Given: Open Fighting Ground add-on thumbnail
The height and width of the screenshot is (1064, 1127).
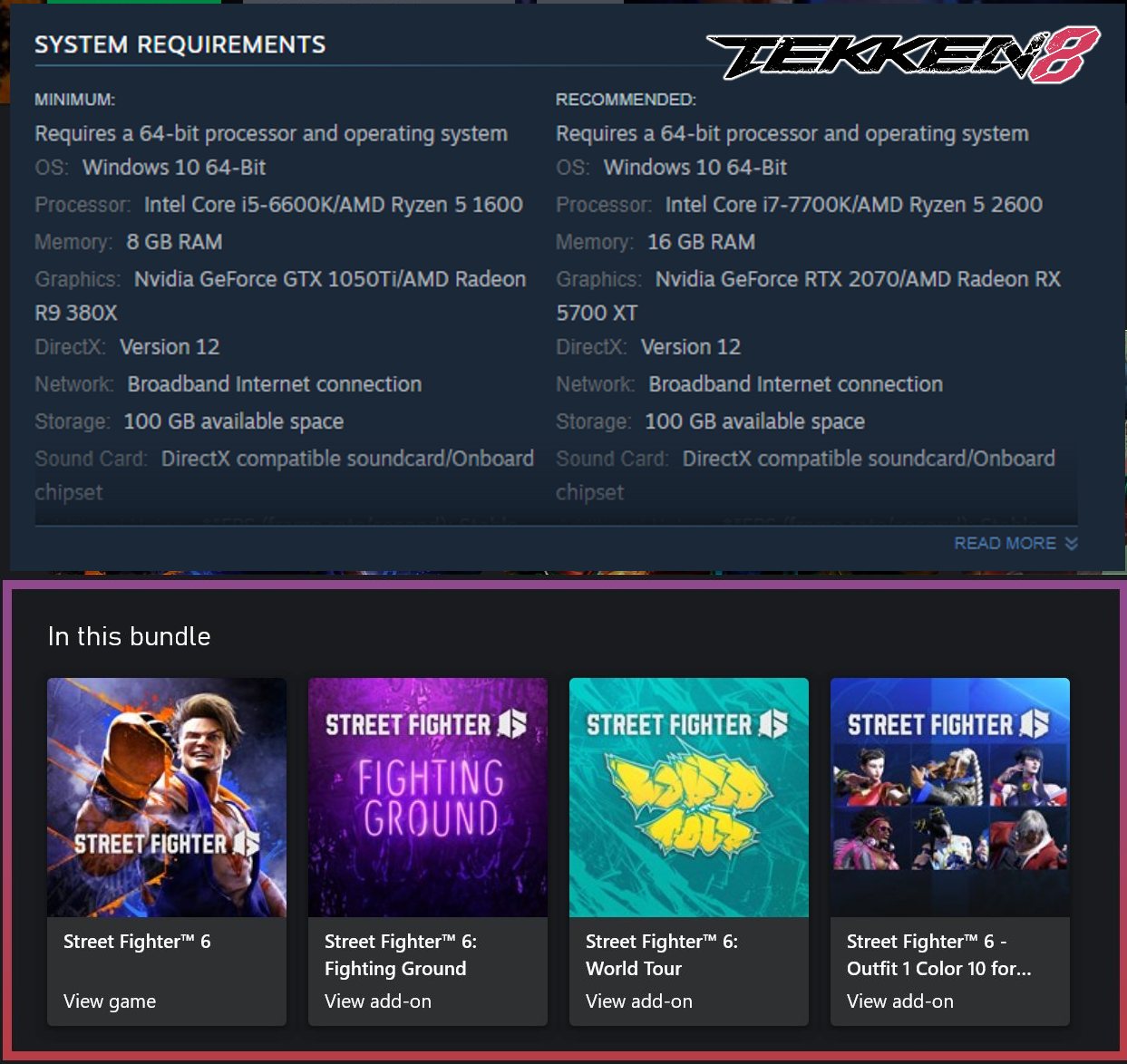Looking at the screenshot, I should [x=428, y=798].
